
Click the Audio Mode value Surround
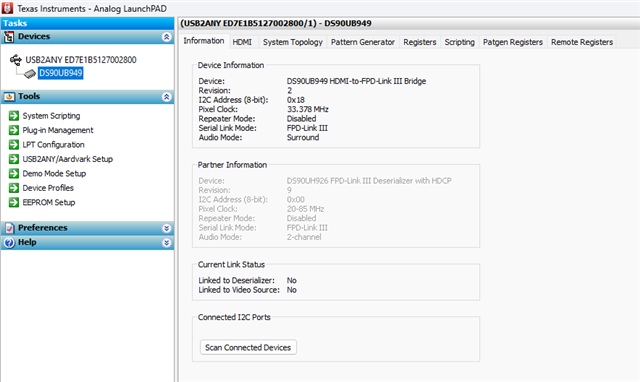click(x=303, y=138)
